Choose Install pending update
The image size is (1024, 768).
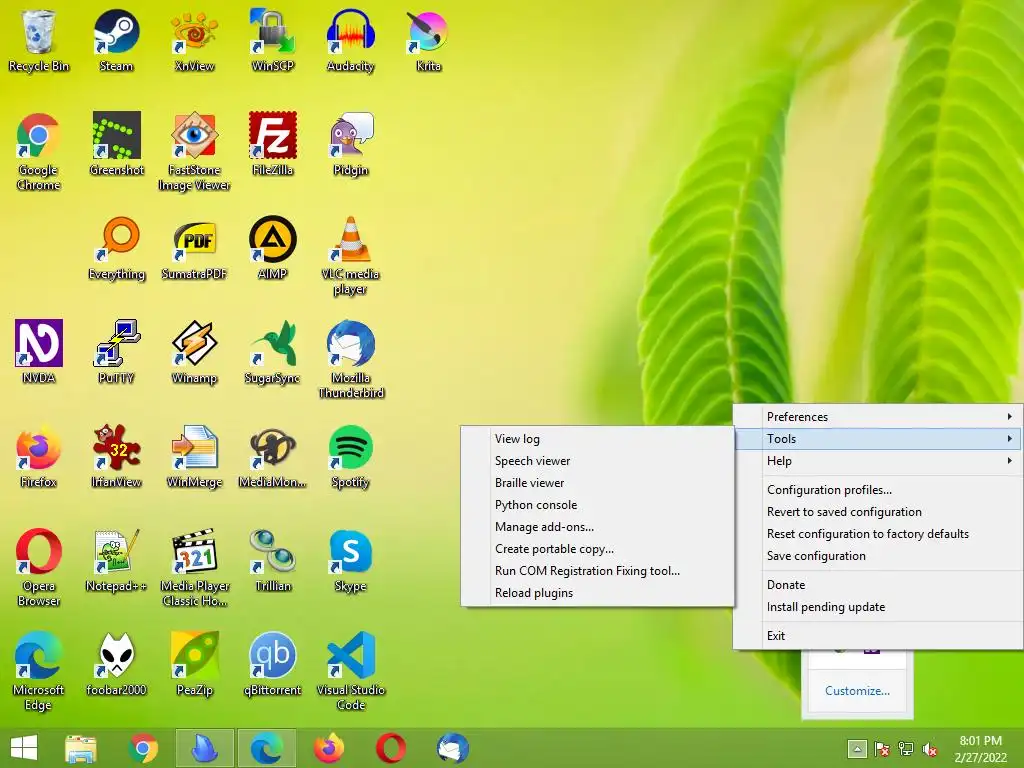[x=878, y=607]
